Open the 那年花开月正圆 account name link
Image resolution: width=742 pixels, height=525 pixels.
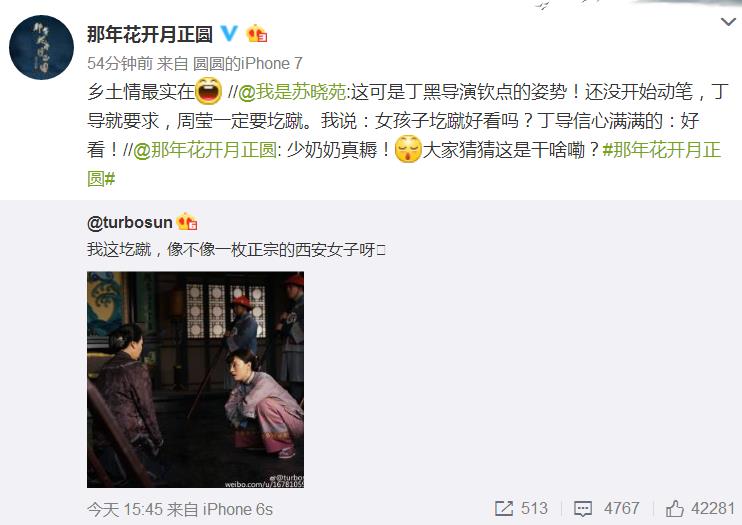coord(150,34)
